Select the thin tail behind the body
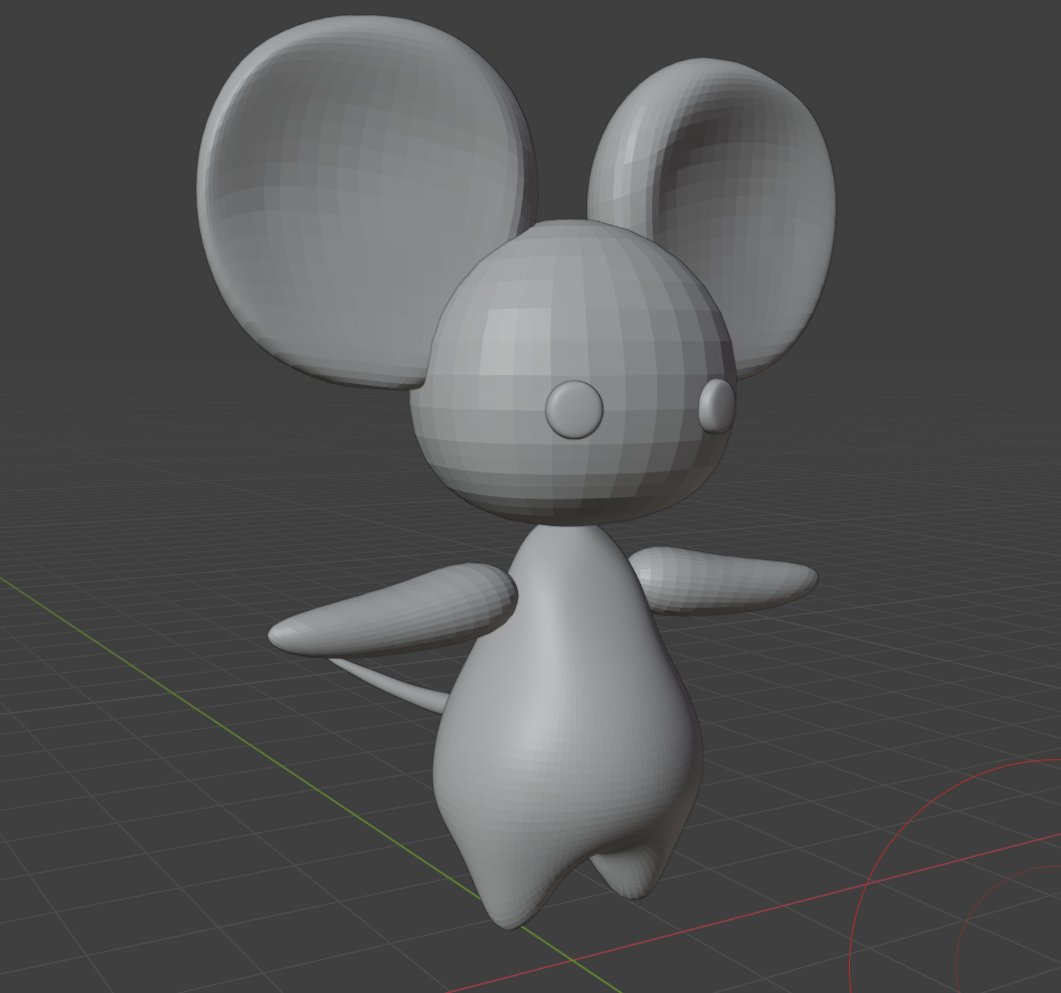The image size is (1061, 993). click(389, 685)
